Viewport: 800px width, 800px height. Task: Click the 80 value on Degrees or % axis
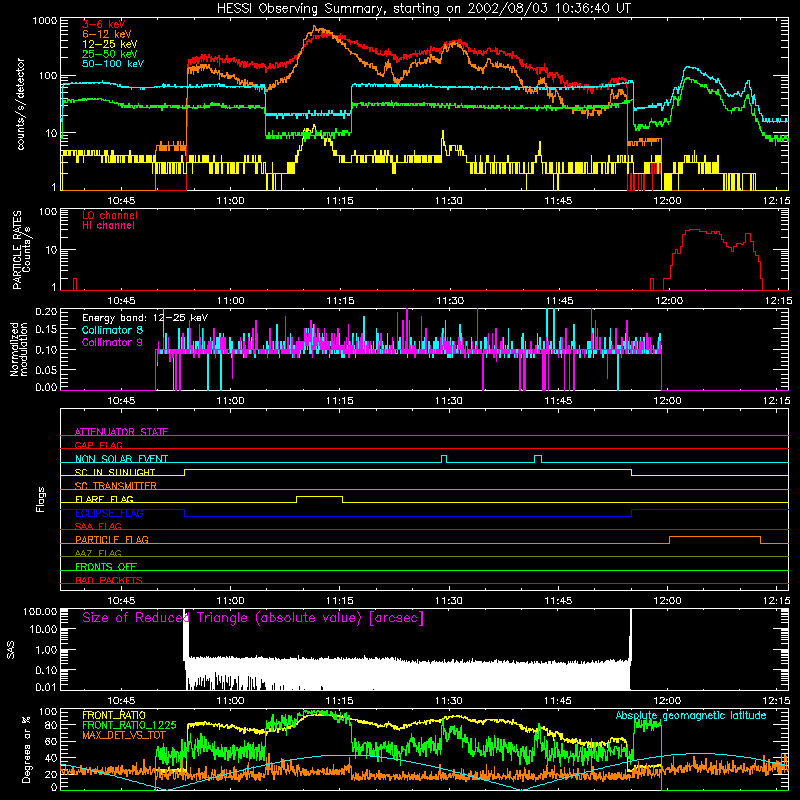(52, 725)
